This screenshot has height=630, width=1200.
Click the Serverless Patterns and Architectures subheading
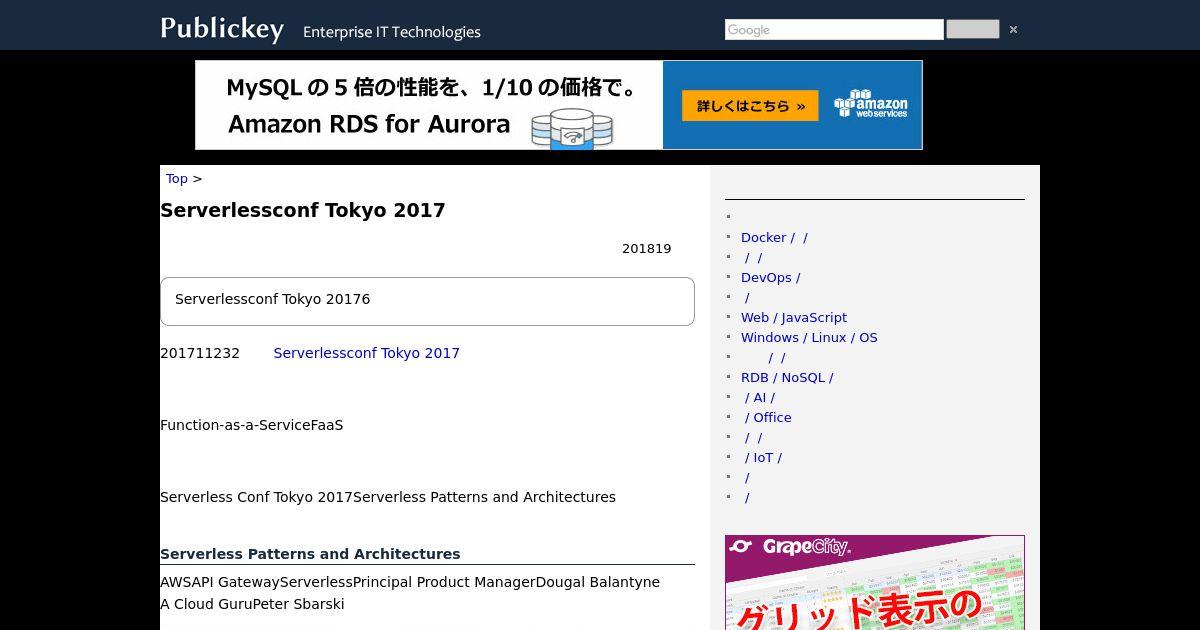tap(310, 554)
